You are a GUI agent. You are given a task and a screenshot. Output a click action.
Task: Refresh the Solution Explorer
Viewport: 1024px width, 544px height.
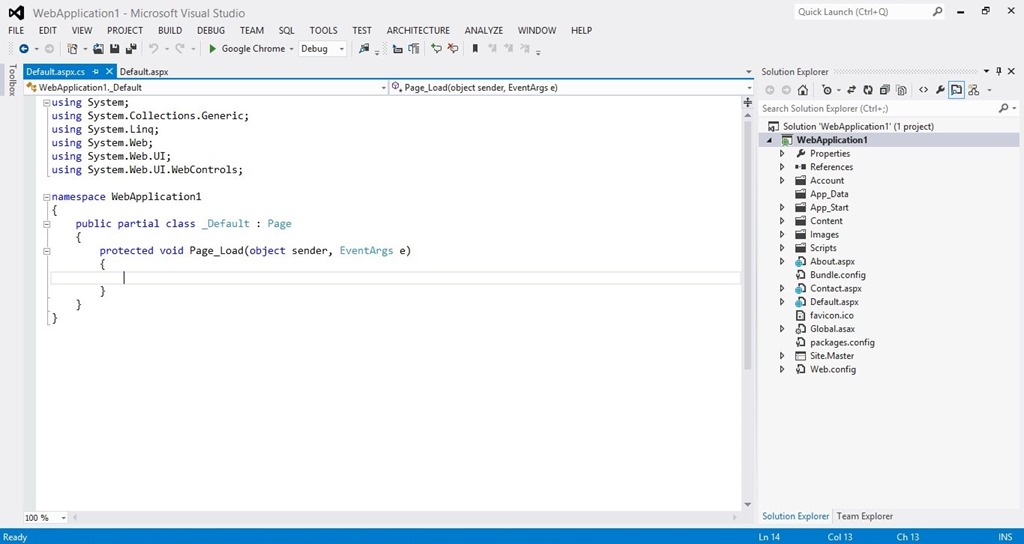coord(868,90)
